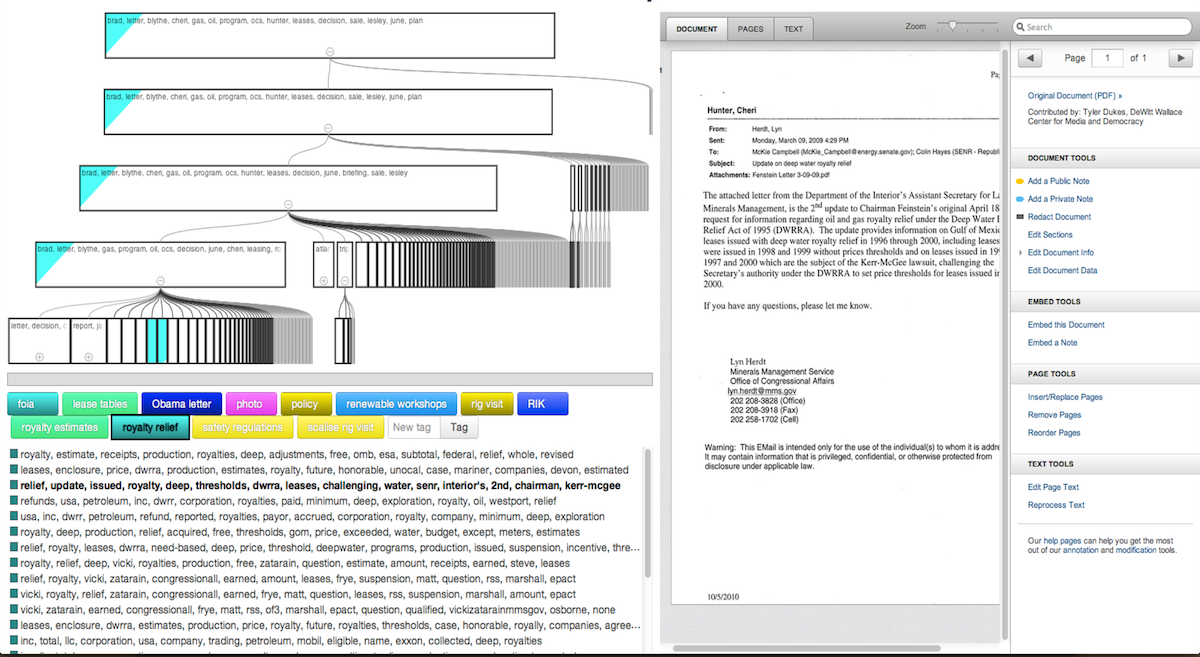Select the safety regulations tag
1200x657 pixels.
point(243,428)
